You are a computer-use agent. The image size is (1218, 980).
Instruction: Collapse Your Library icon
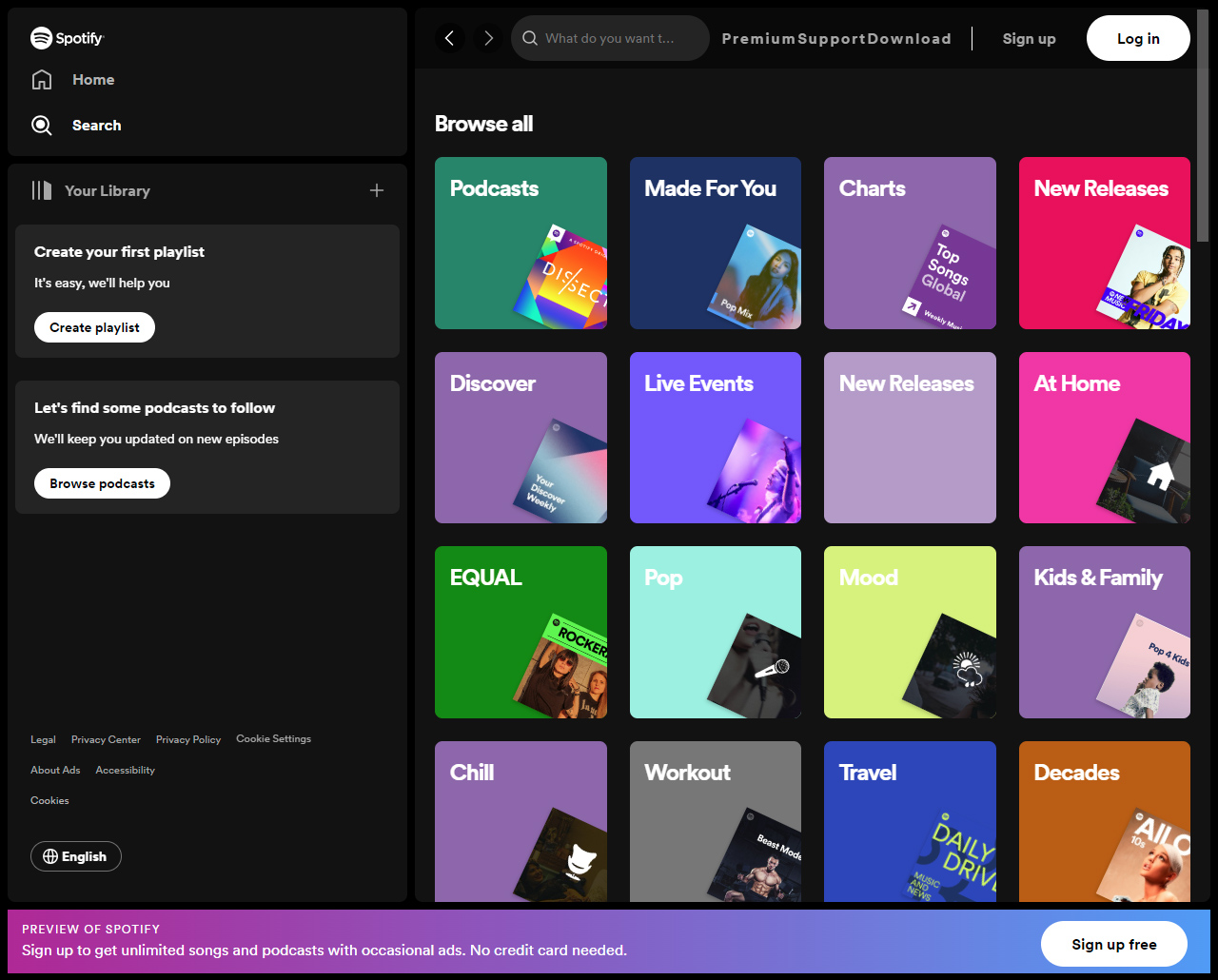[x=42, y=190]
